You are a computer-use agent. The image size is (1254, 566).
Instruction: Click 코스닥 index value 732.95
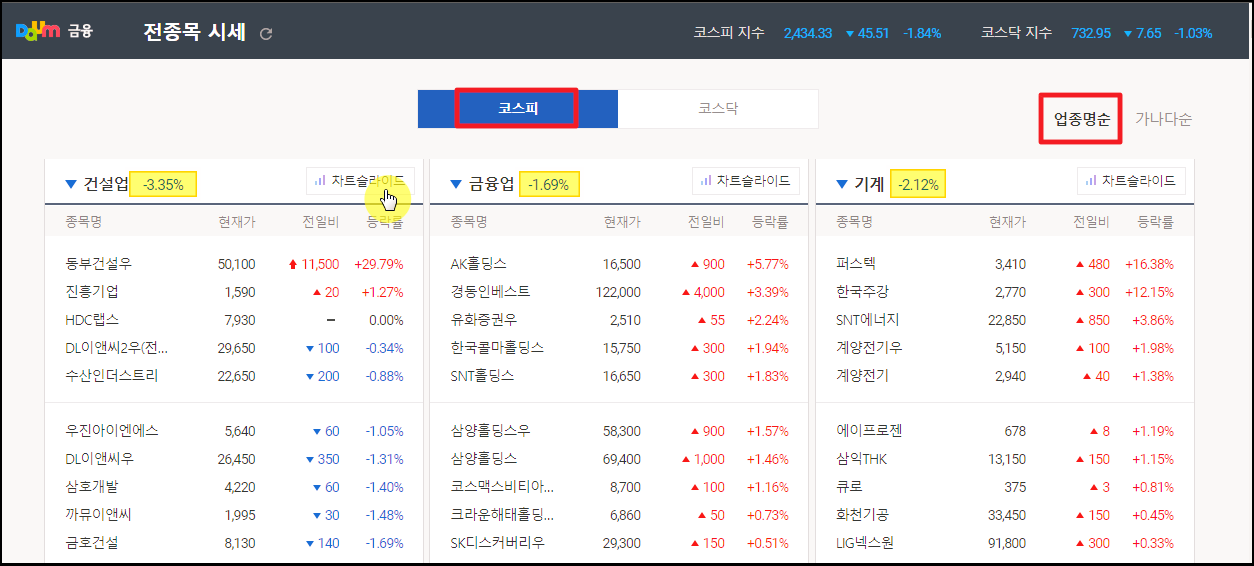pyautogui.click(x=1091, y=33)
